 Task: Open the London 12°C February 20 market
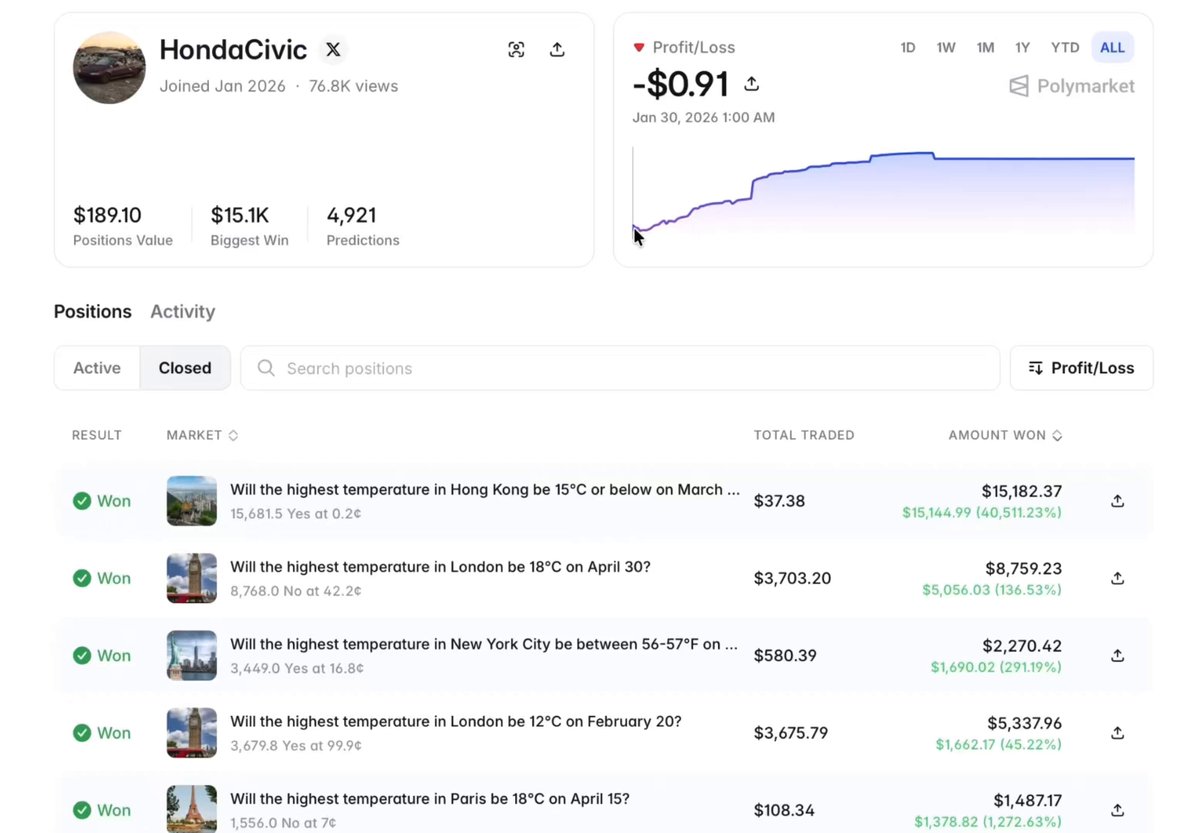pyautogui.click(x=456, y=721)
